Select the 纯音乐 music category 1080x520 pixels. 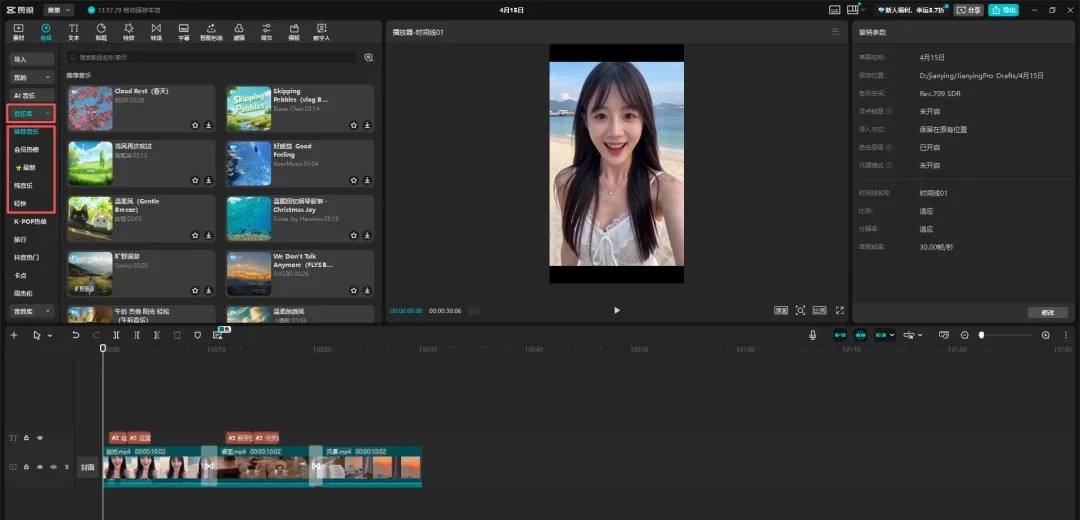coord(23,185)
